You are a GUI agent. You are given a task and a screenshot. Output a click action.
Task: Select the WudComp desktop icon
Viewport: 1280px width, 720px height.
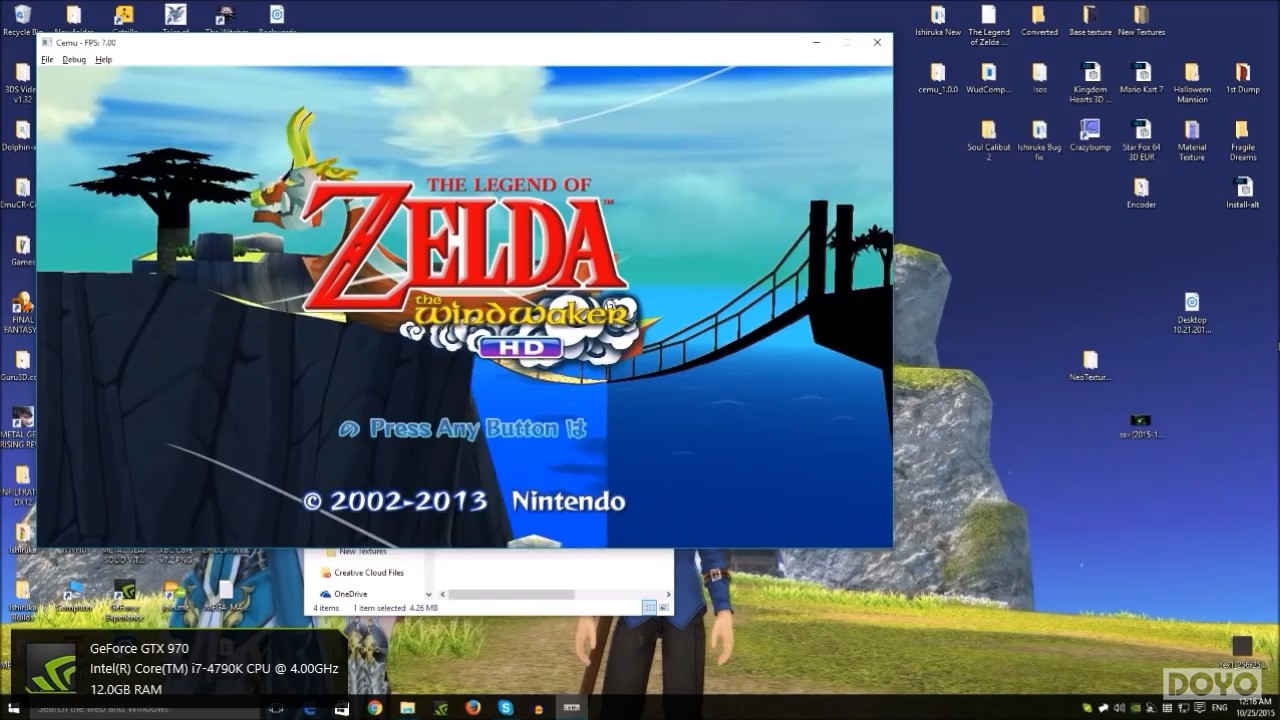[989, 78]
